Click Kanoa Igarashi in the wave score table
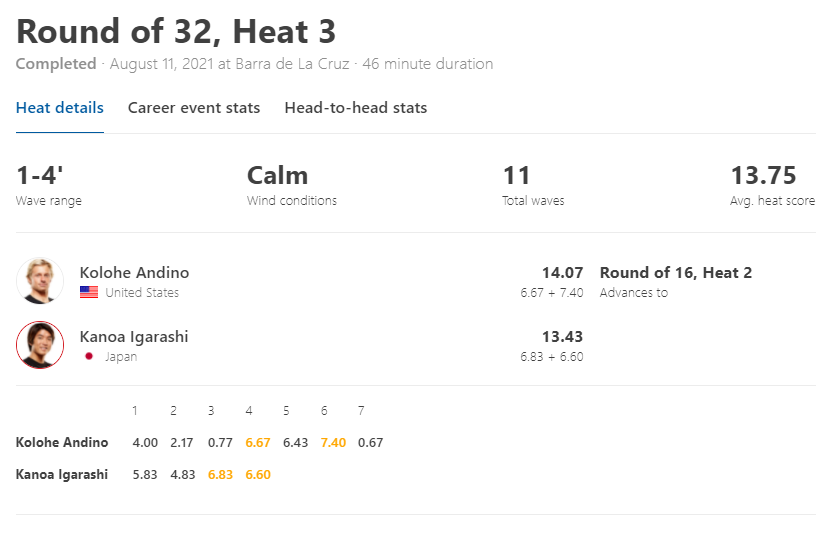The width and height of the screenshot is (832, 535). (x=62, y=474)
